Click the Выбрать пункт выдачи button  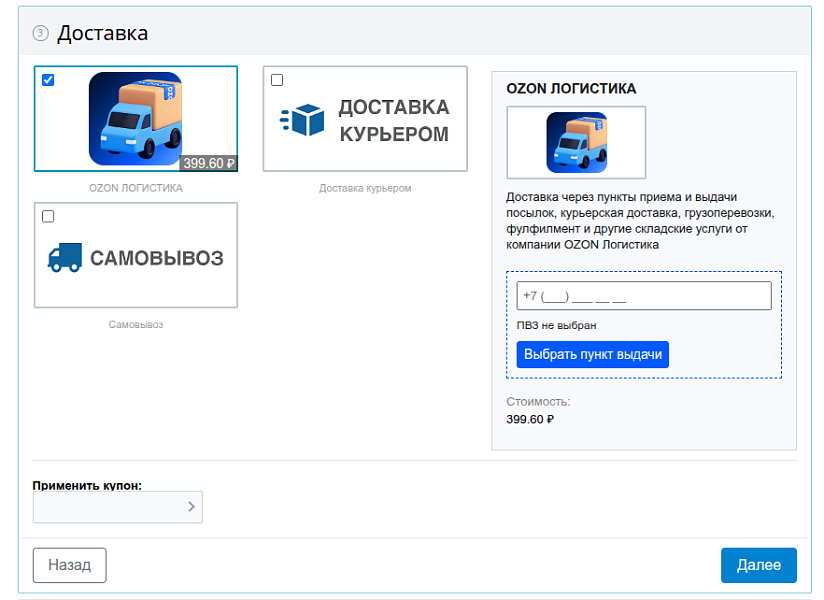tap(592, 355)
